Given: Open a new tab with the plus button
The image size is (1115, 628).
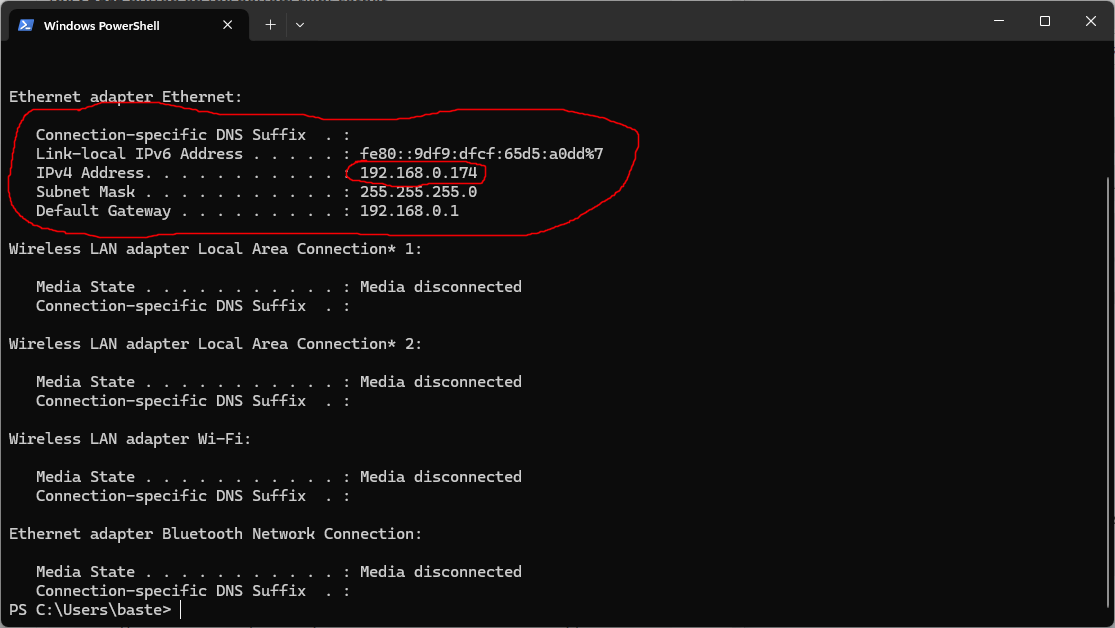Looking at the screenshot, I should click(x=270, y=25).
